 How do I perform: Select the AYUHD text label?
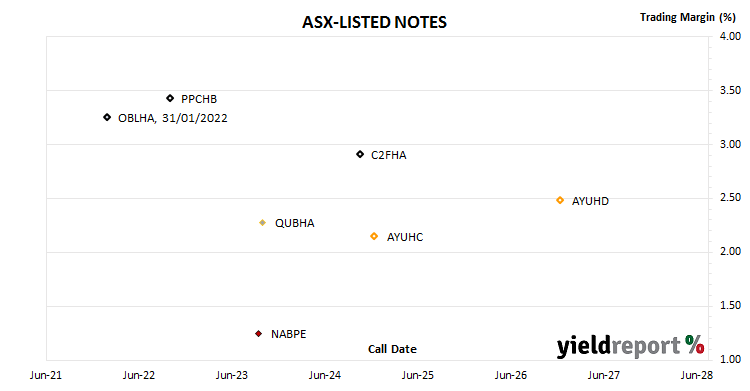(590, 201)
